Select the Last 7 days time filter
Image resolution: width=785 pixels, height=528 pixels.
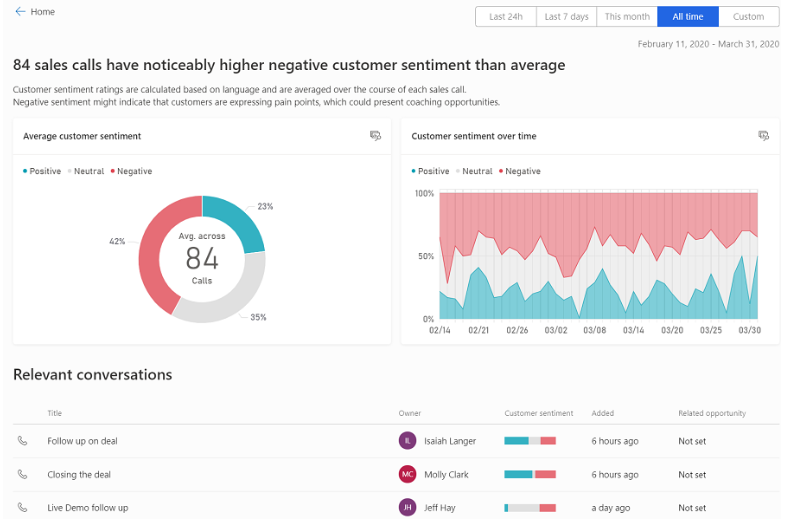point(566,17)
